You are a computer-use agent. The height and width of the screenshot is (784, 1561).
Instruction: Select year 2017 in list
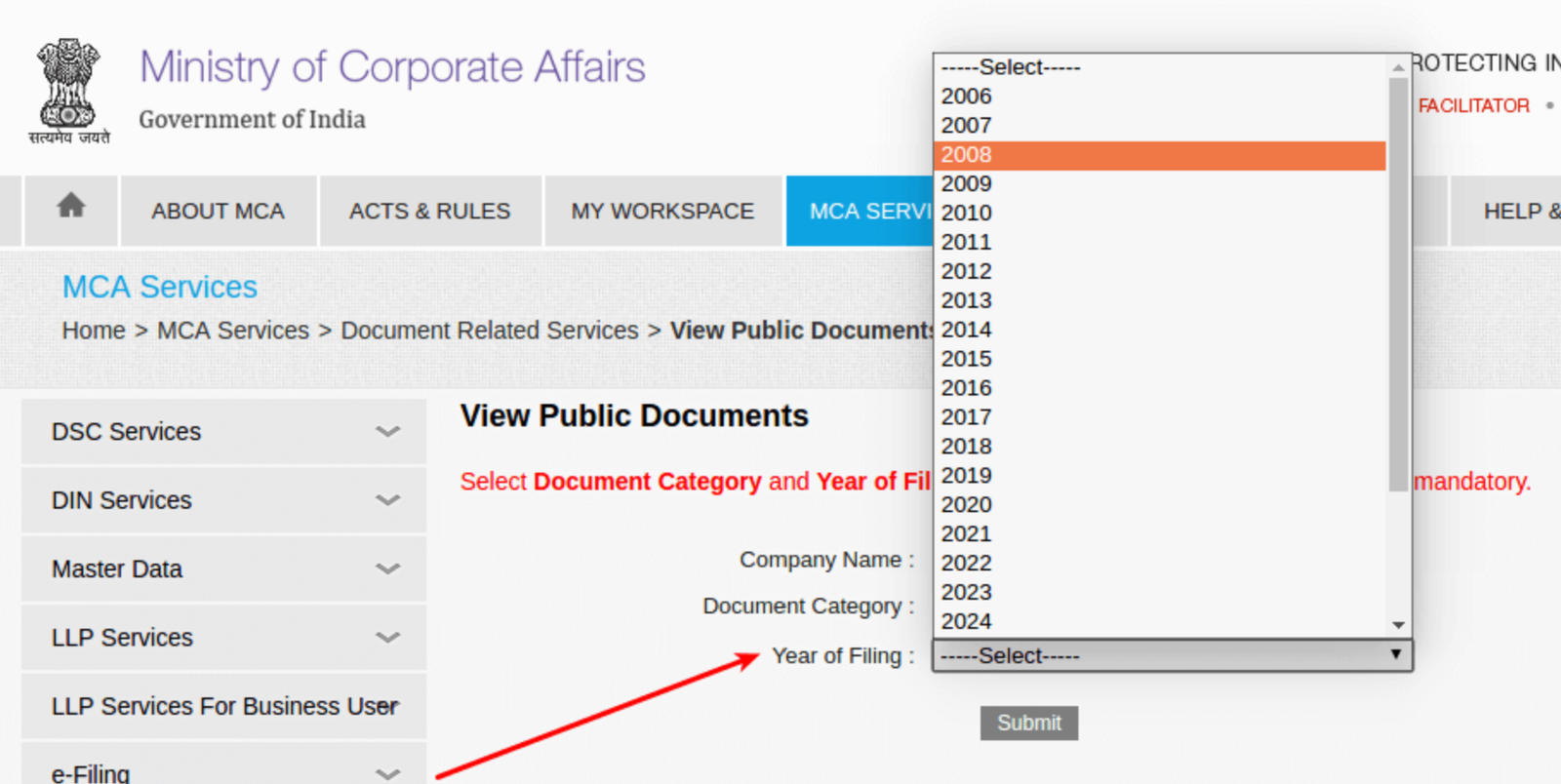(x=1160, y=417)
